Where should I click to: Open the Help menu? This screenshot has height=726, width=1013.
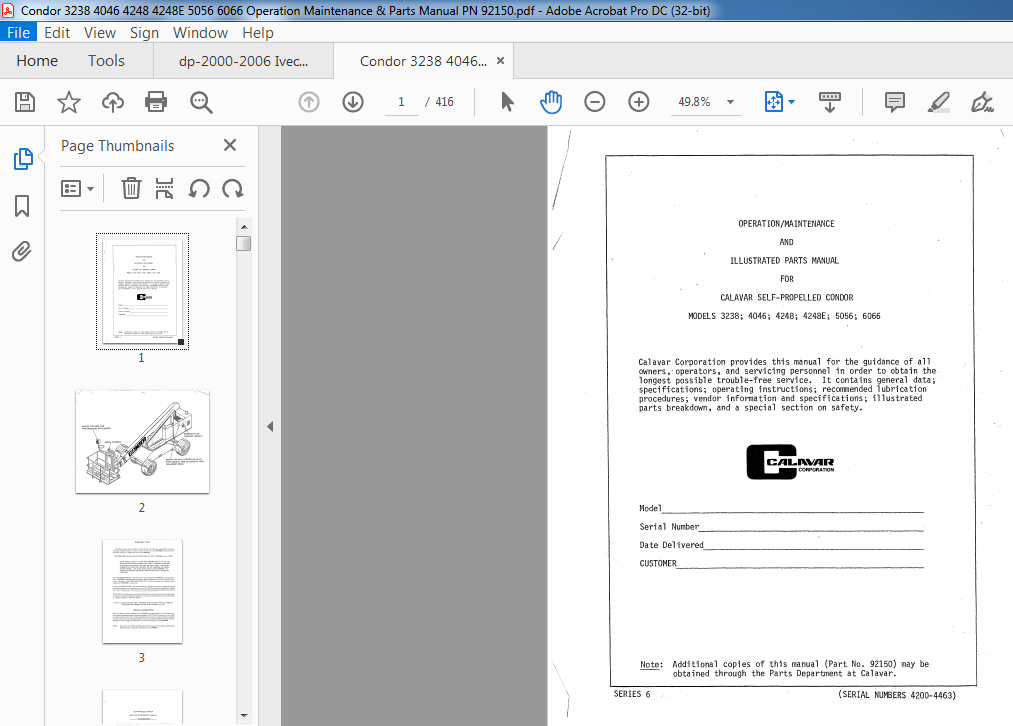[258, 33]
